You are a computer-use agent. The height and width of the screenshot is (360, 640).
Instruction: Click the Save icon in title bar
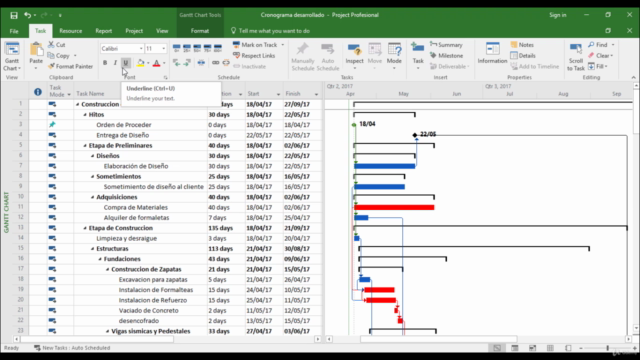(x=14, y=16)
